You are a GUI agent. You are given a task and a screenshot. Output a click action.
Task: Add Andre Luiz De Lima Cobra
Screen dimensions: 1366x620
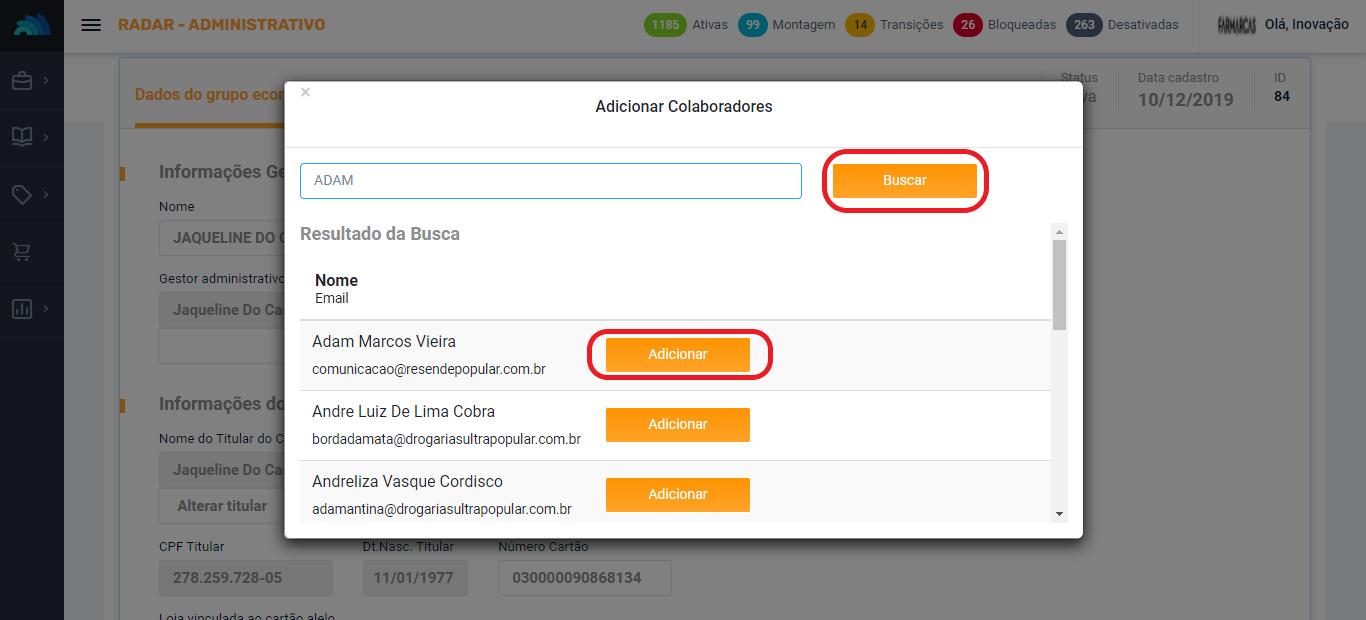pyautogui.click(x=677, y=425)
